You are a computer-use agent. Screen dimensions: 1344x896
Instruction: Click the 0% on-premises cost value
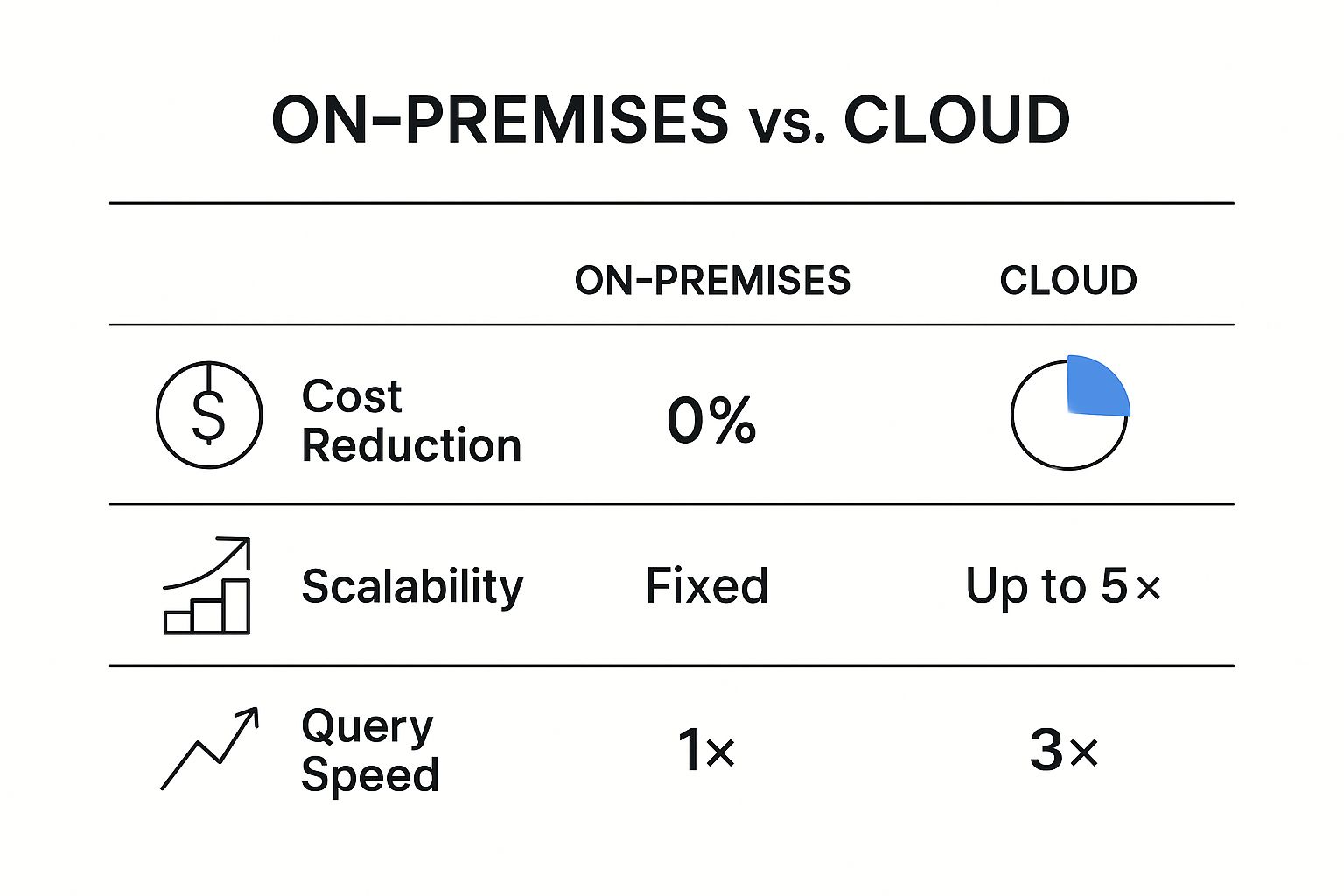(710, 420)
